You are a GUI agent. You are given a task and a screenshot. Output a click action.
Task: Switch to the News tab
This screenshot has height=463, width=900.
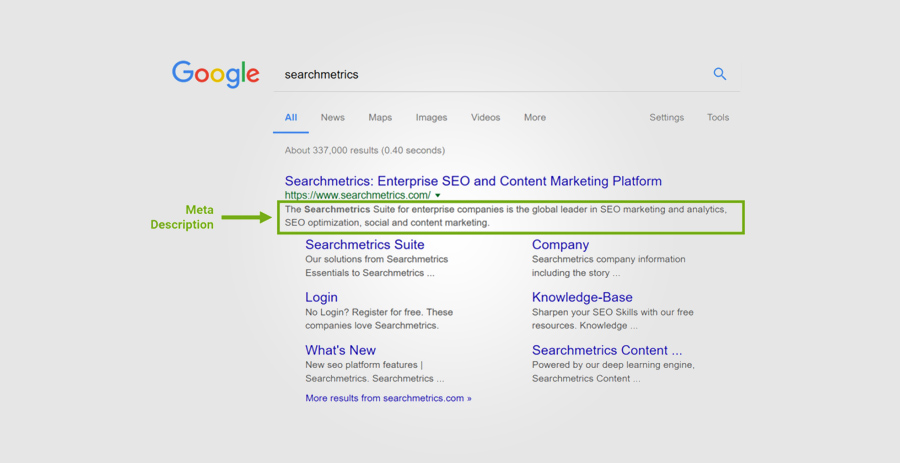pos(332,117)
